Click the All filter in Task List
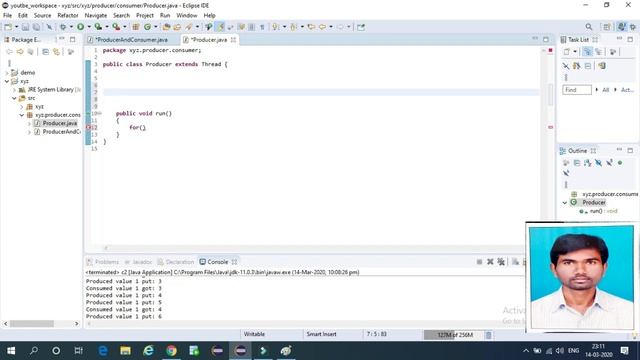640x360 pixels. tap(605, 90)
